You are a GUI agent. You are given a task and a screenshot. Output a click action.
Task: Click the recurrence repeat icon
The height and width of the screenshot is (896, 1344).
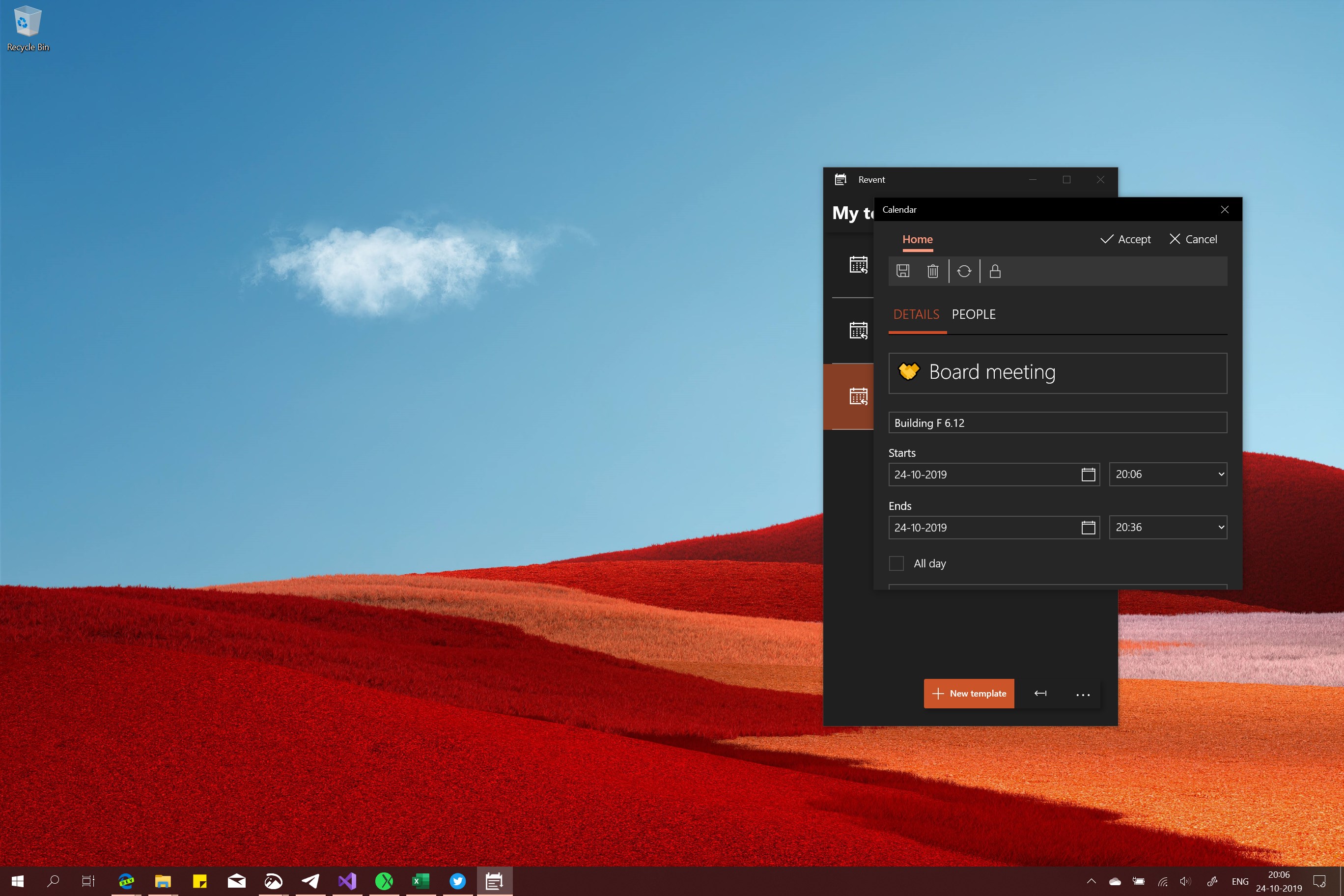(x=964, y=271)
